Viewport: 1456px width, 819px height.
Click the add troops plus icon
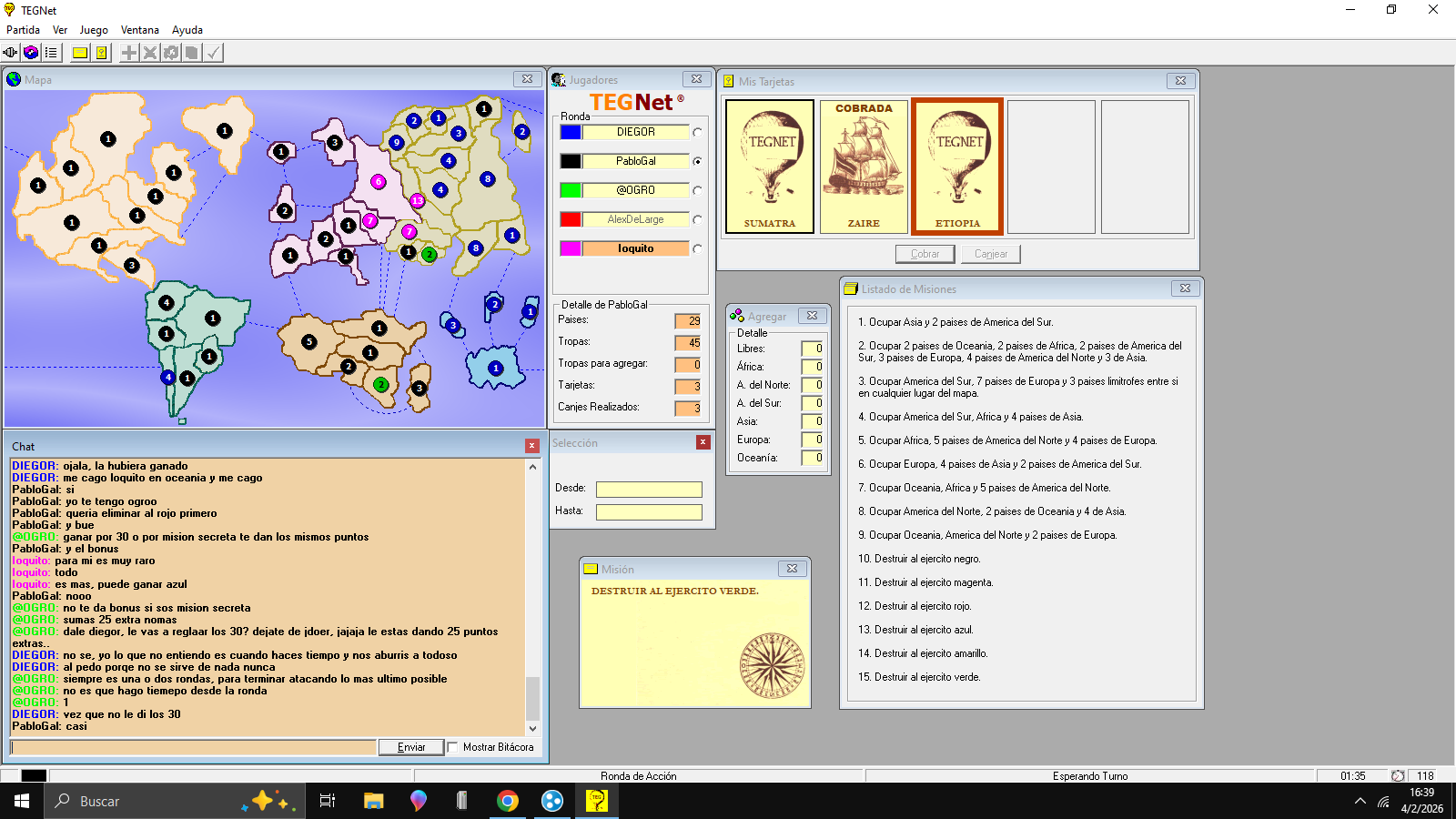click(x=129, y=53)
